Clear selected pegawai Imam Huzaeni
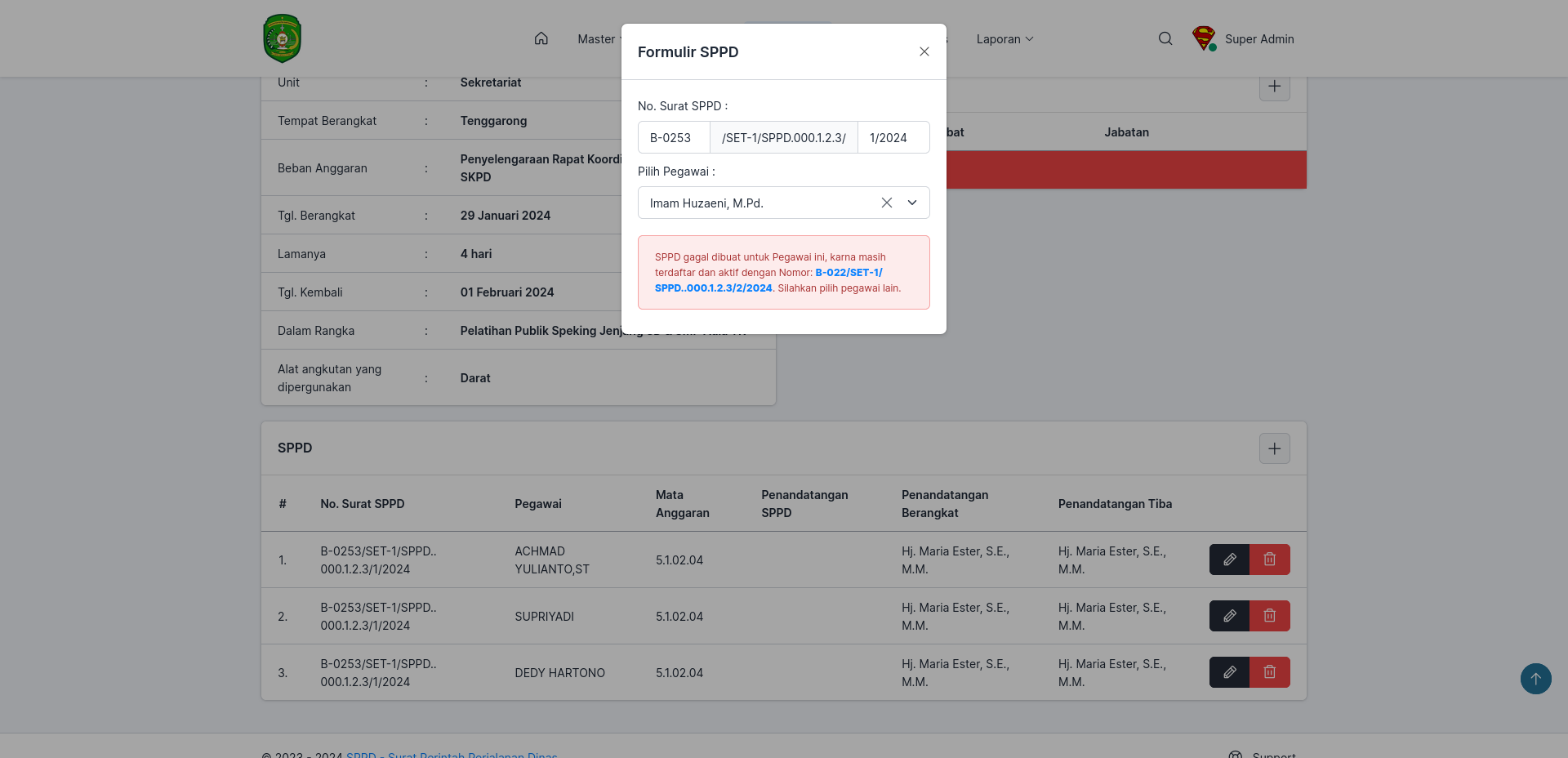 pos(887,203)
